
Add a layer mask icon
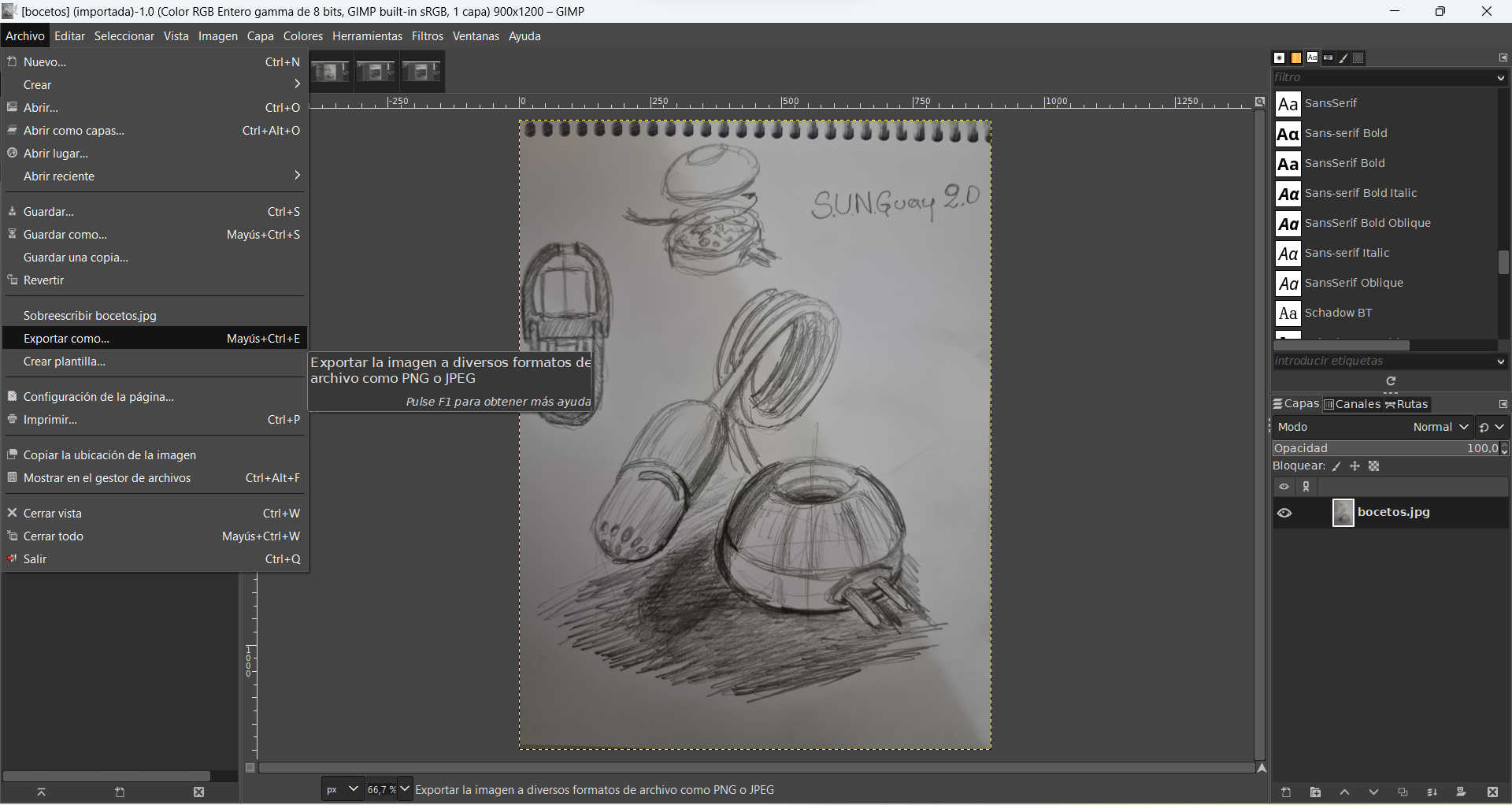(1461, 792)
